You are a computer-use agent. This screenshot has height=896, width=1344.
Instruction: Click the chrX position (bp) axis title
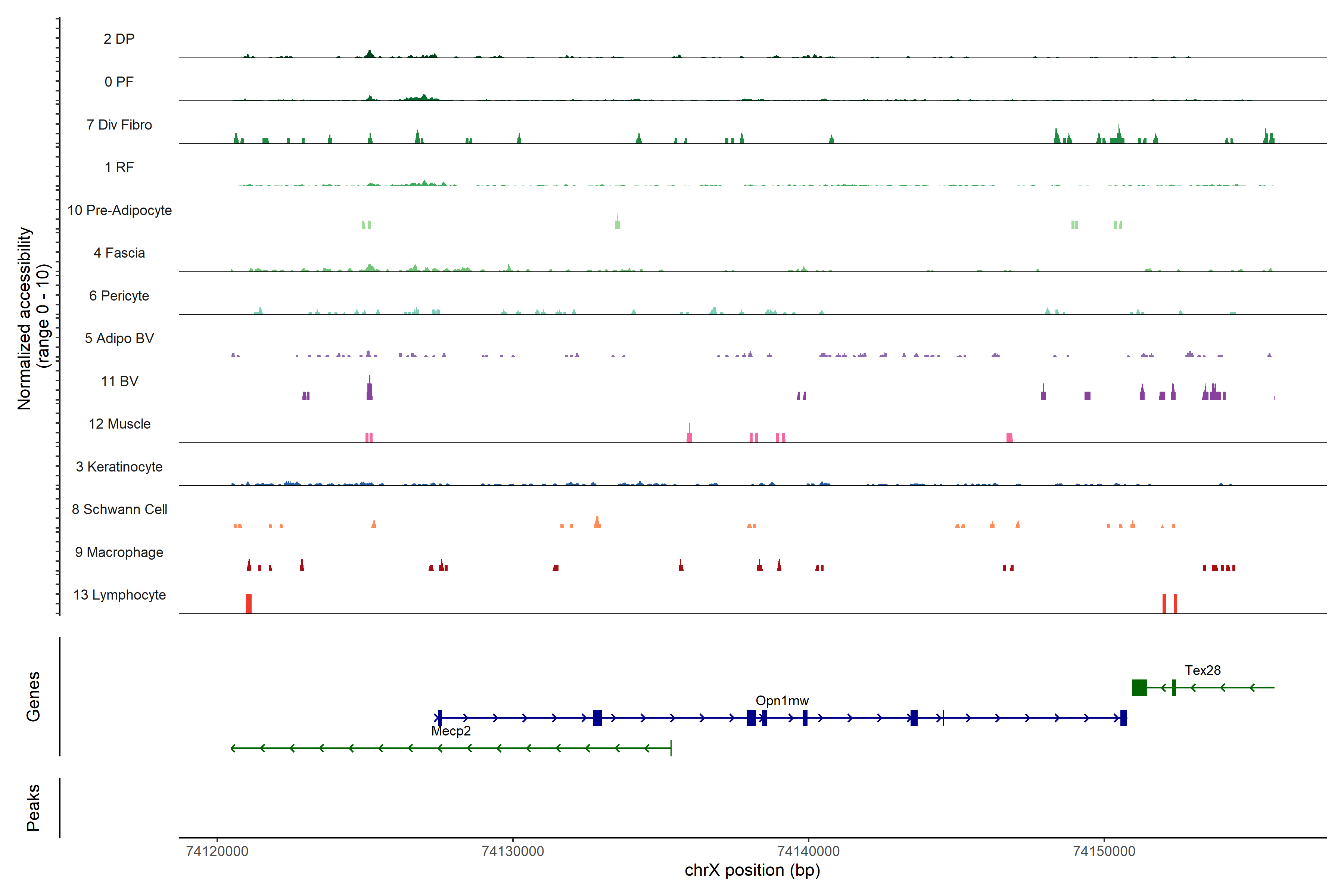click(x=752, y=870)
